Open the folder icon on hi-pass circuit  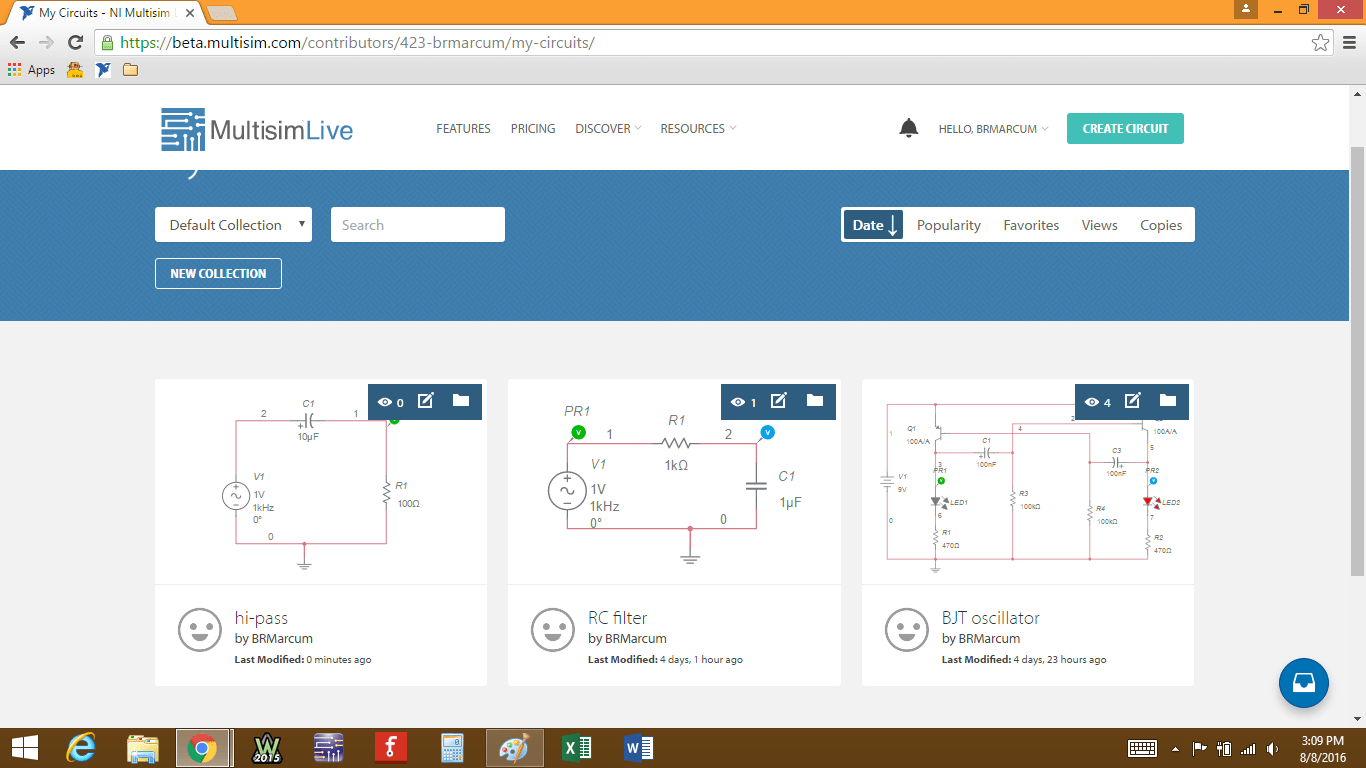coord(460,401)
